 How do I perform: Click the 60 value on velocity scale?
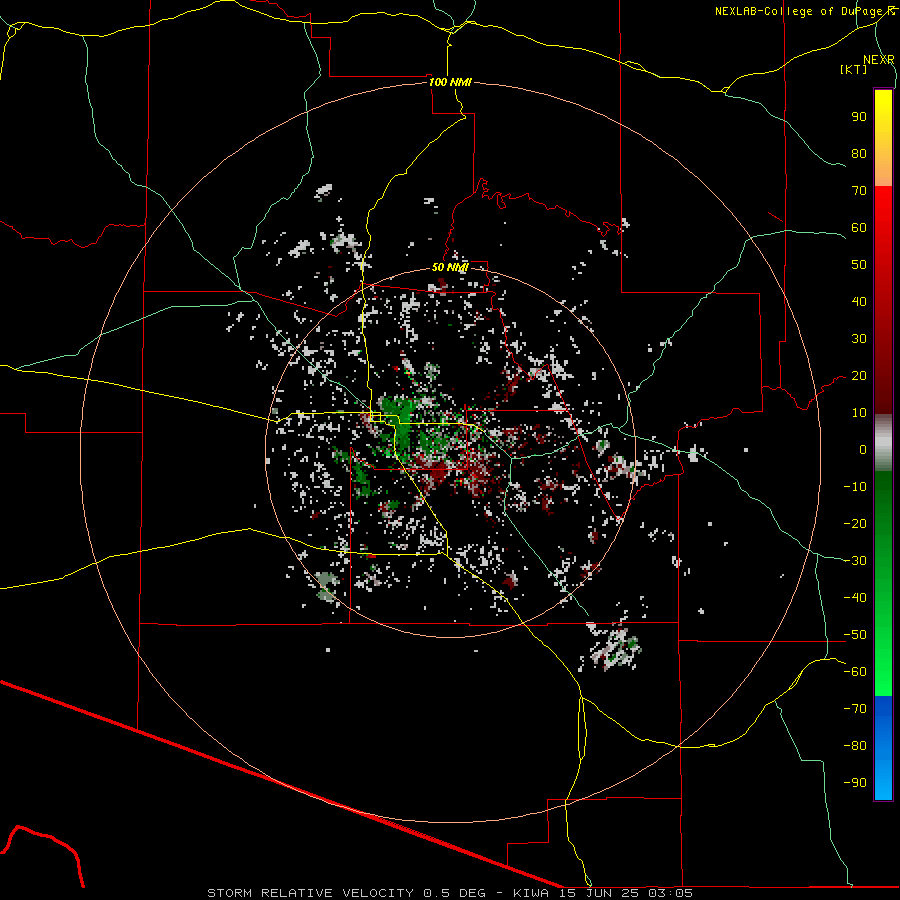pos(859,227)
